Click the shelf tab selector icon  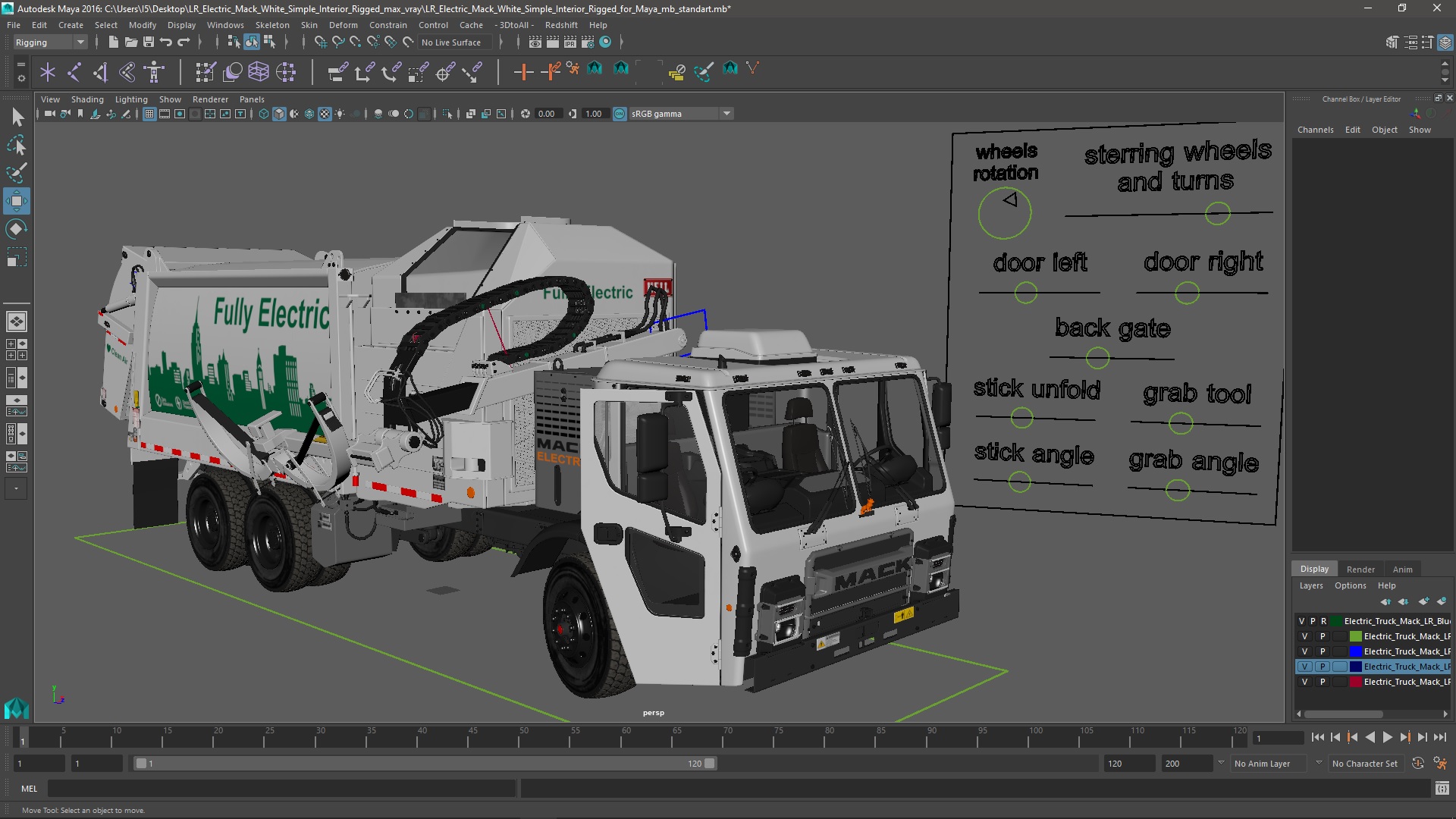20,64
